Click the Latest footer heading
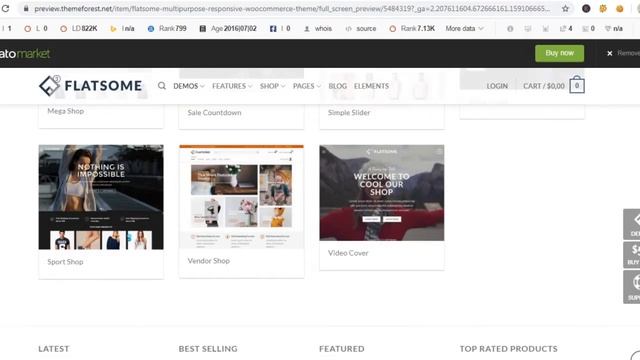This screenshot has width=640, height=360. click(54, 349)
